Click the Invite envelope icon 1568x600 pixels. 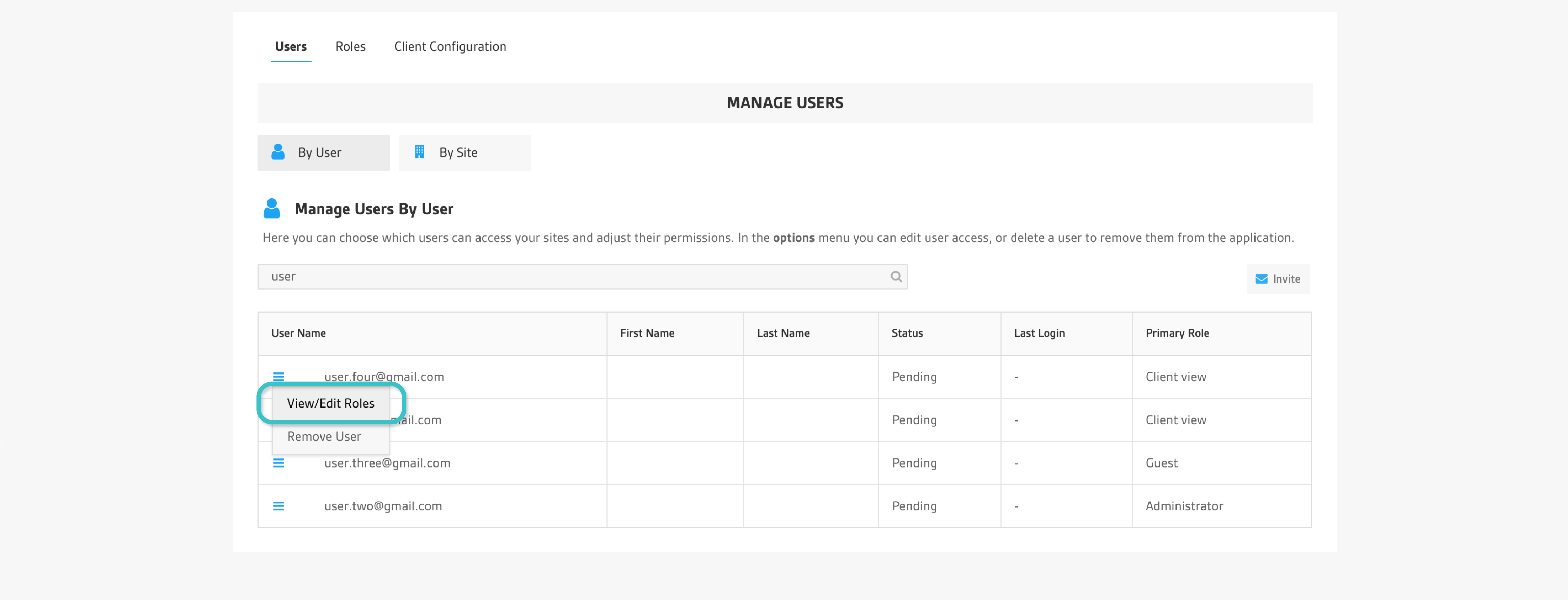[1261, 279]
